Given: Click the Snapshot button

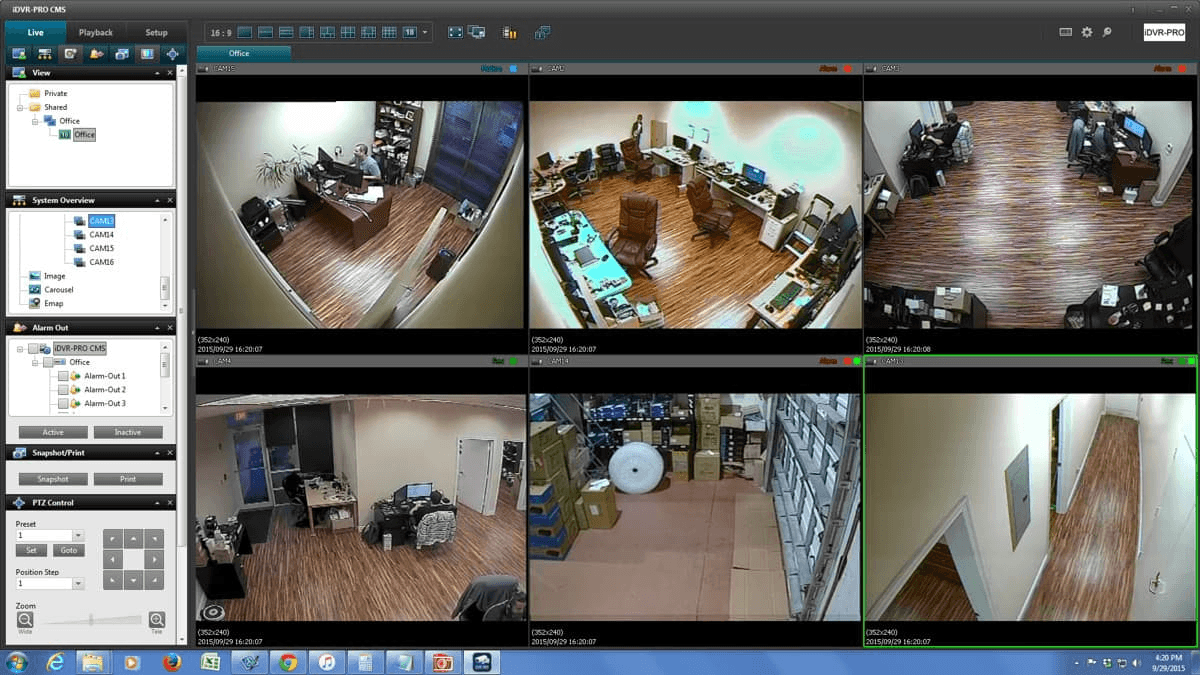Looking at the screenshot, I should (x=52, y=478).
